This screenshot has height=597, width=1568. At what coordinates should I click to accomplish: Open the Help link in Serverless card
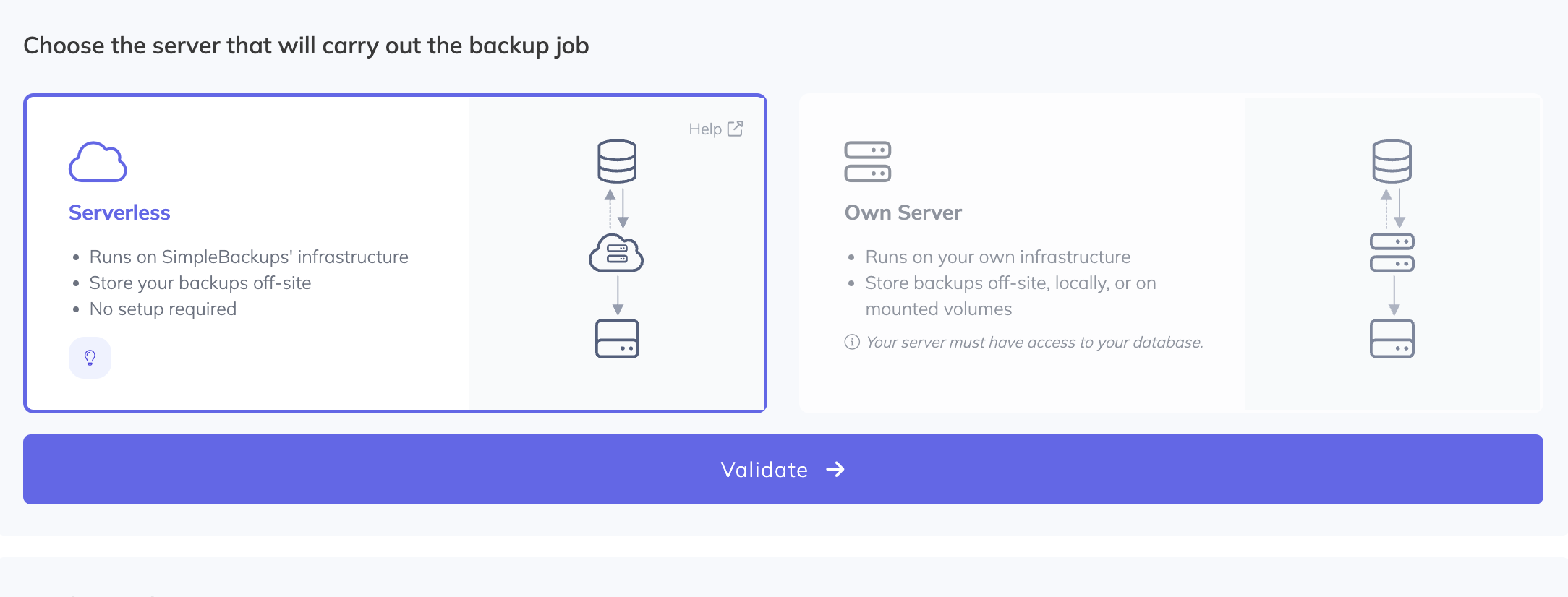[x=705, y=129]
